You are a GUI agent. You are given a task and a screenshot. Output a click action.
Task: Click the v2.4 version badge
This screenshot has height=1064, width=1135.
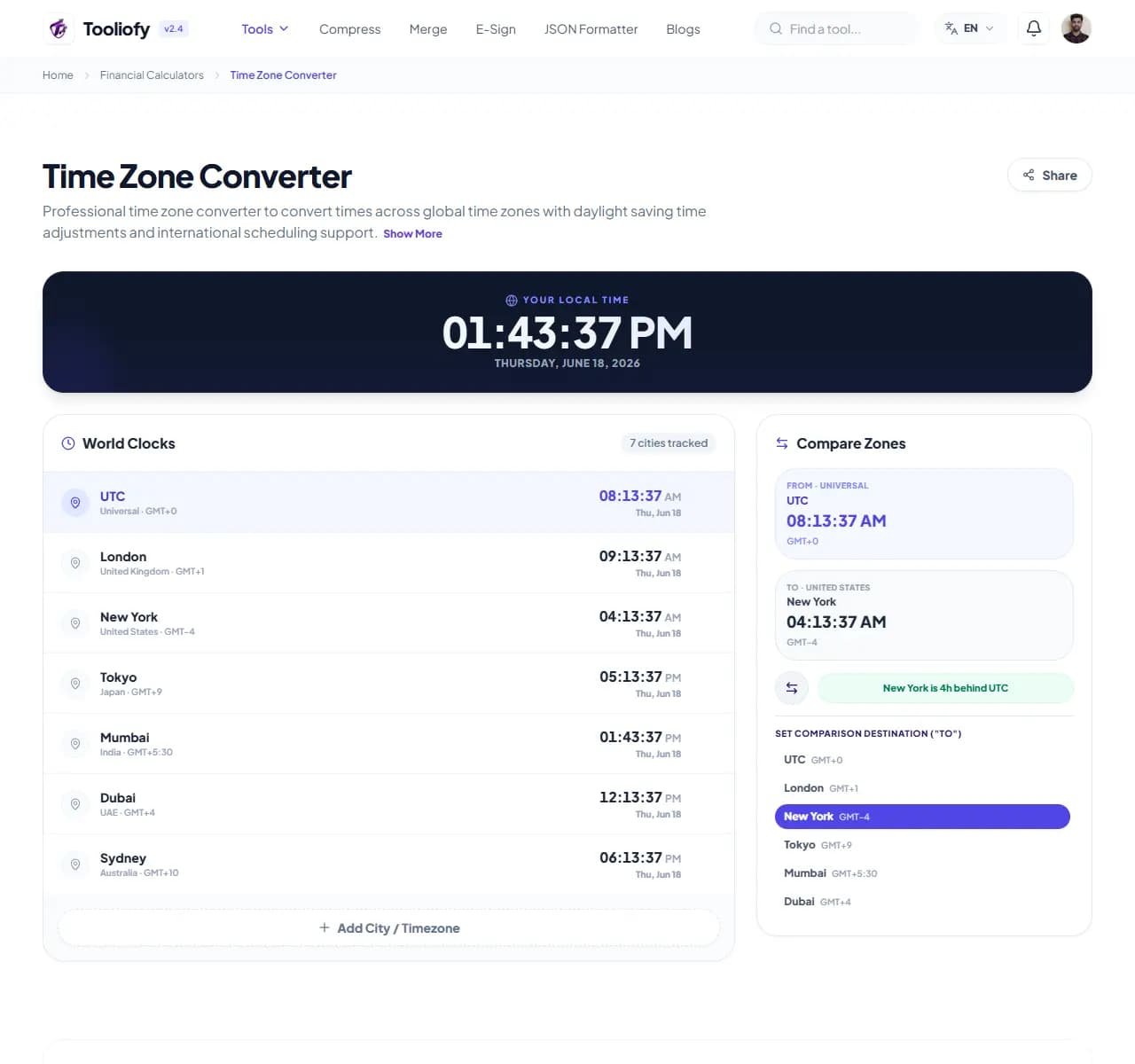pos(174,29)
